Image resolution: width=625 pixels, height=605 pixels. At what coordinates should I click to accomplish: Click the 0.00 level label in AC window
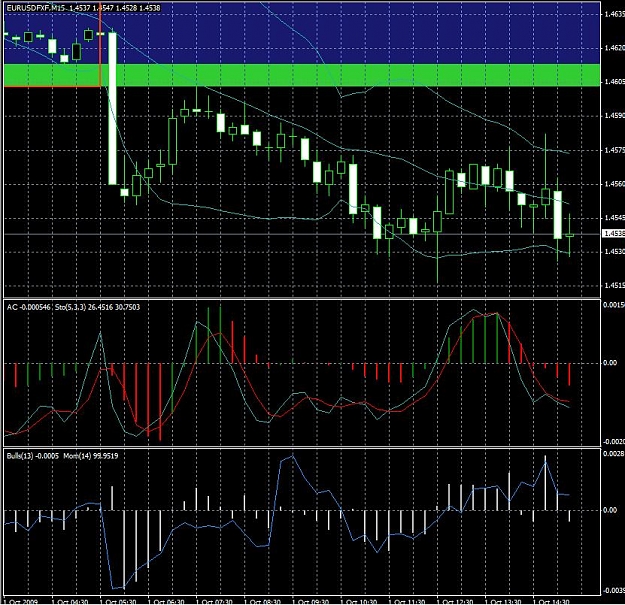tap(610, 363)
